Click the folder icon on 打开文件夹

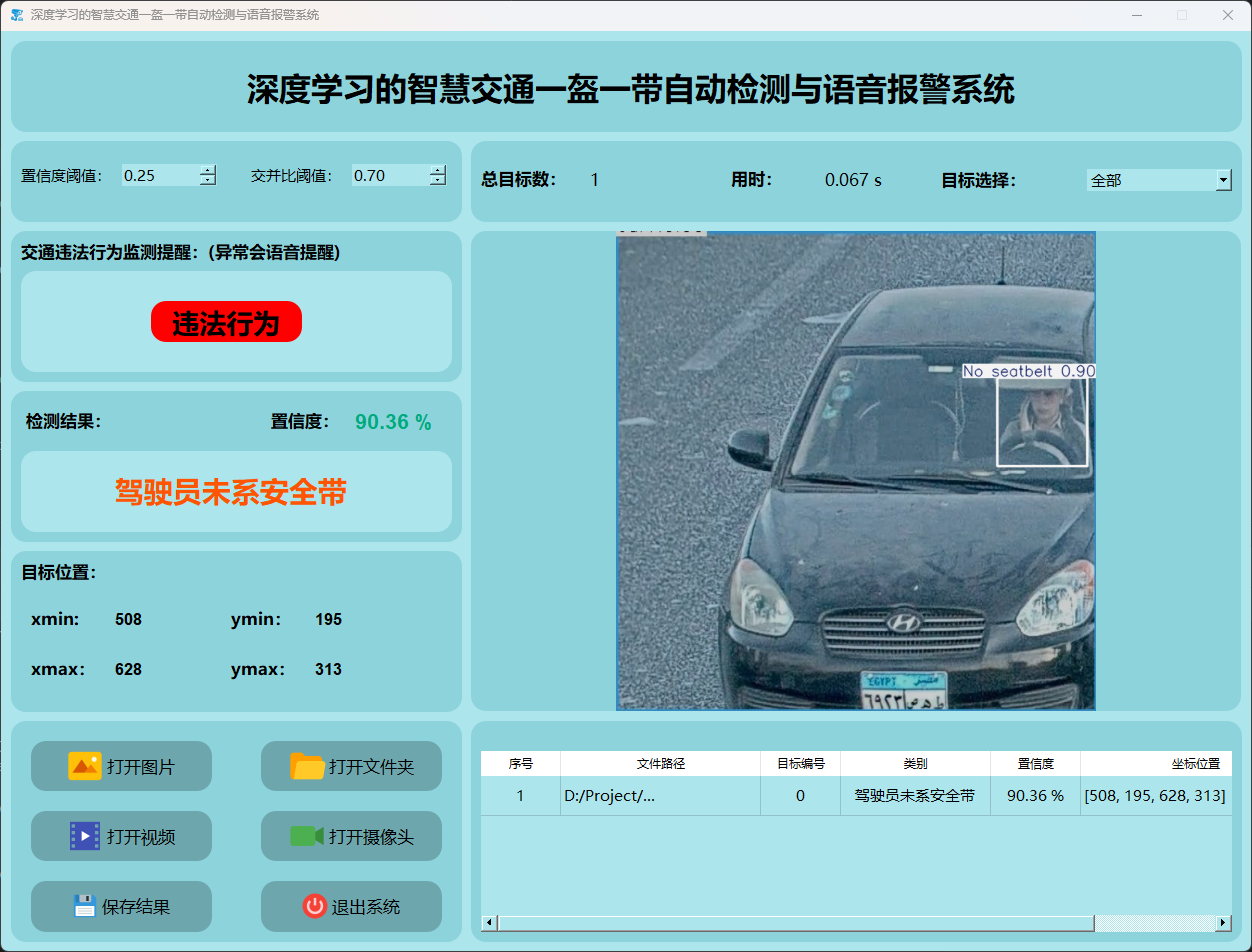point(307,766)
